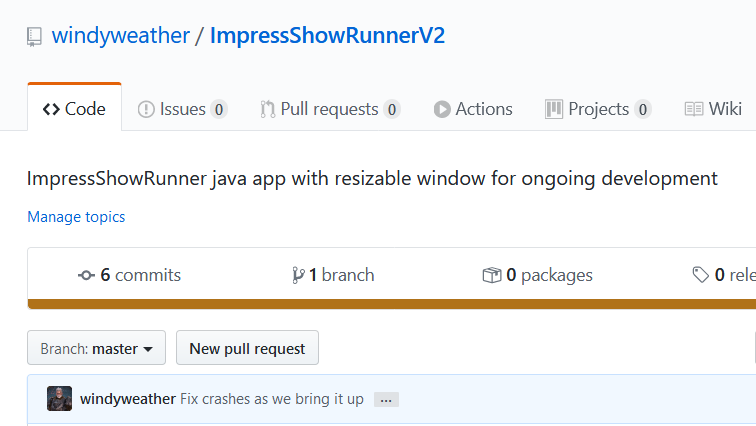
Task: Go to the Pull requests tab
Action: (x=330, y=109)
